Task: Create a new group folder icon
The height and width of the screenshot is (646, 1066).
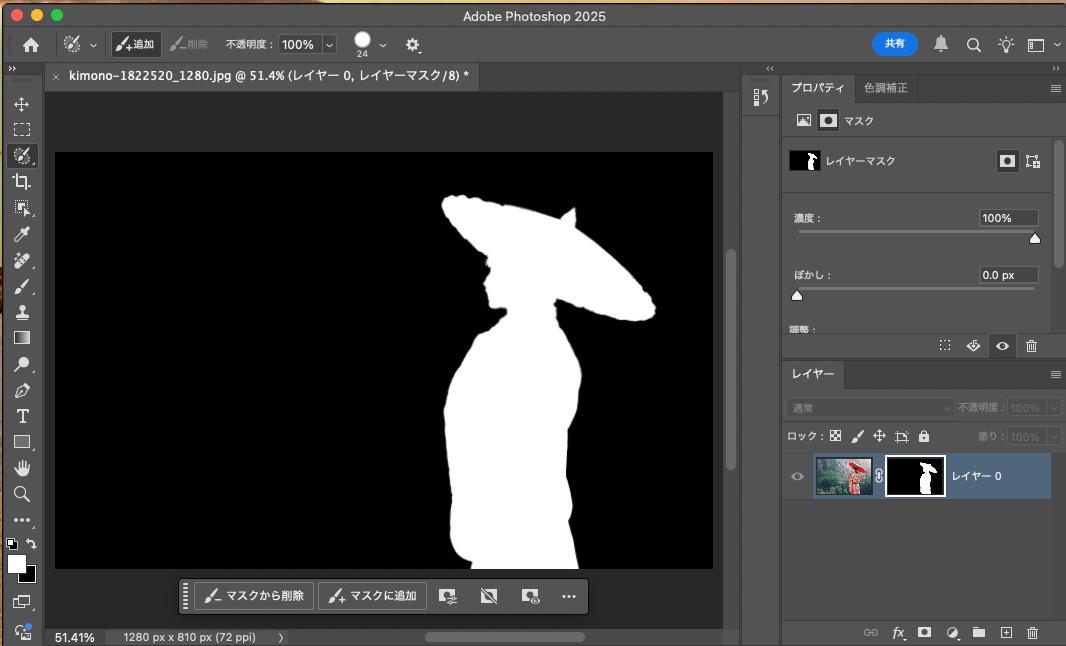Action: coord(978,632)
